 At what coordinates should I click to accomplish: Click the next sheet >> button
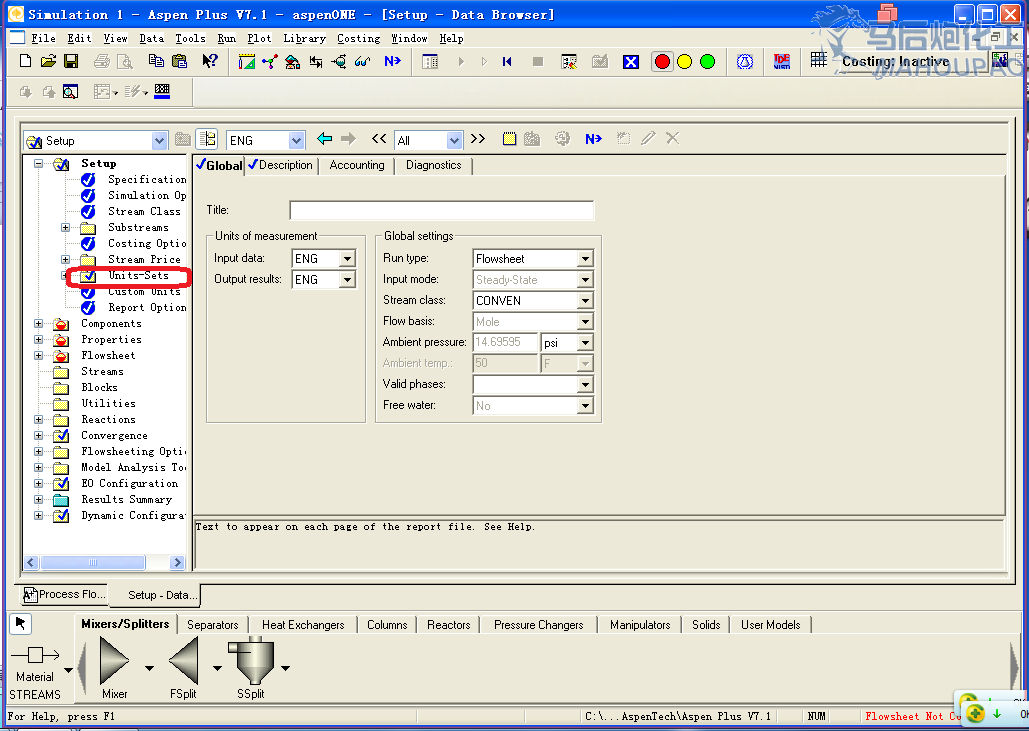478,138
